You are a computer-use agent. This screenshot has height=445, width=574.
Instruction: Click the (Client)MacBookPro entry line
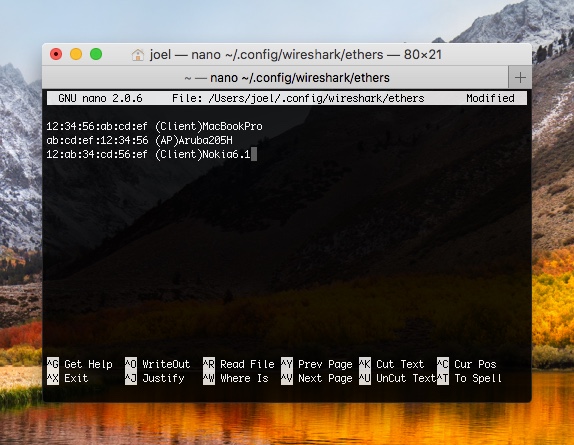154,126
